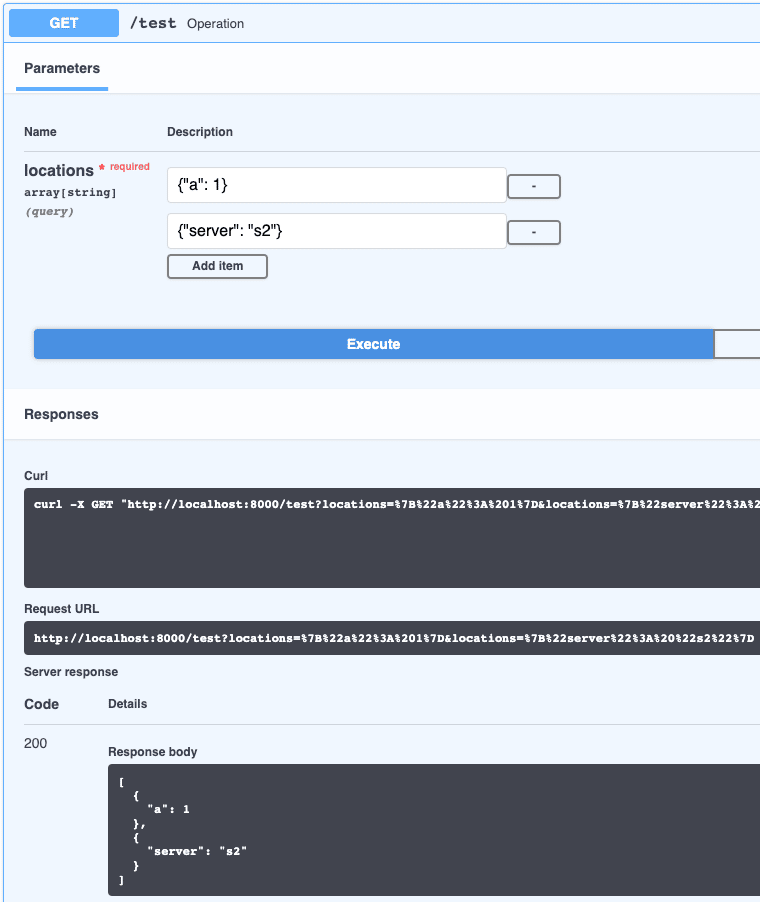Run the request with Execute
This screenshot has width=760, height=902.
373,344
